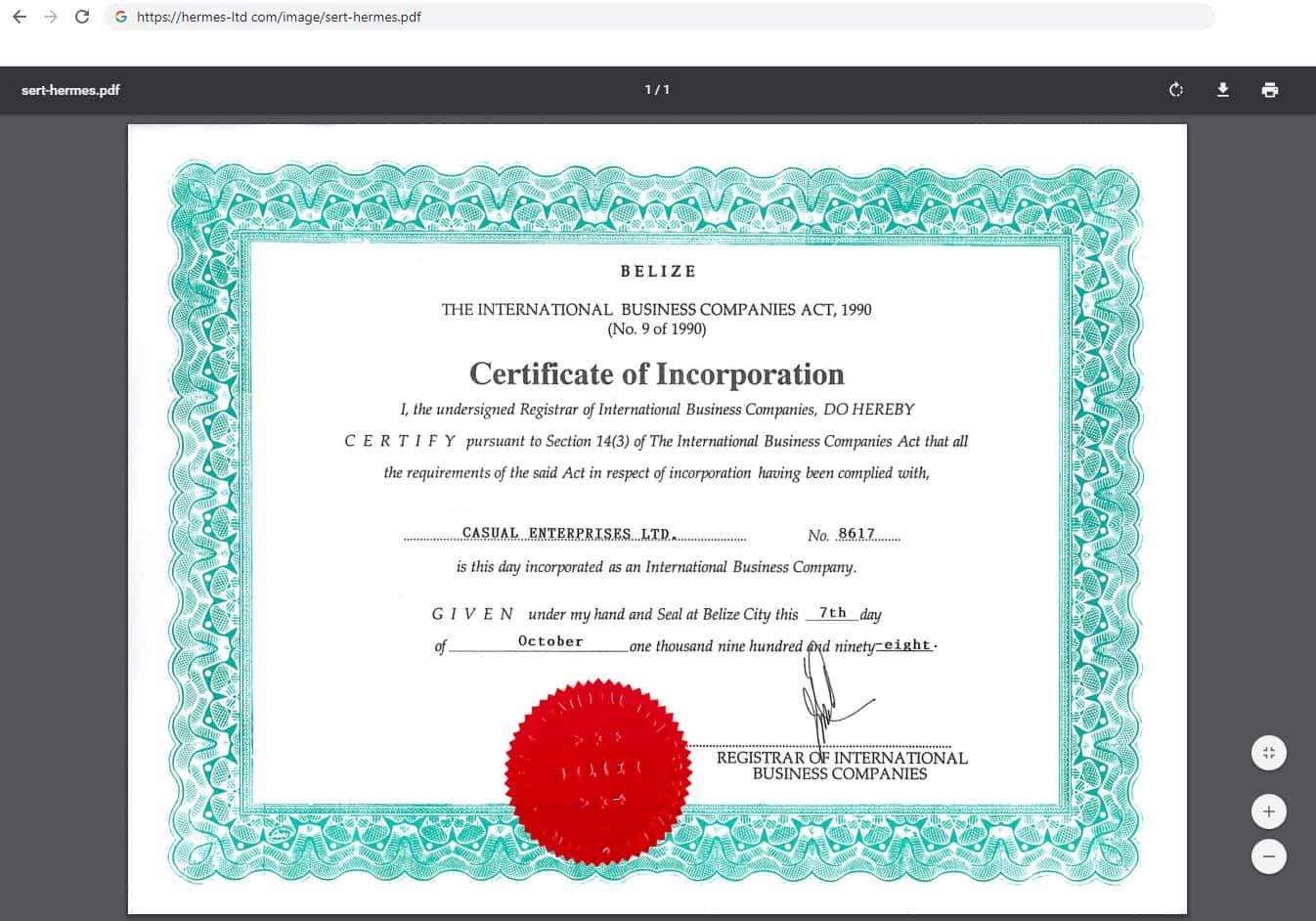Click the sert-hermes.pdf document title

70,90
